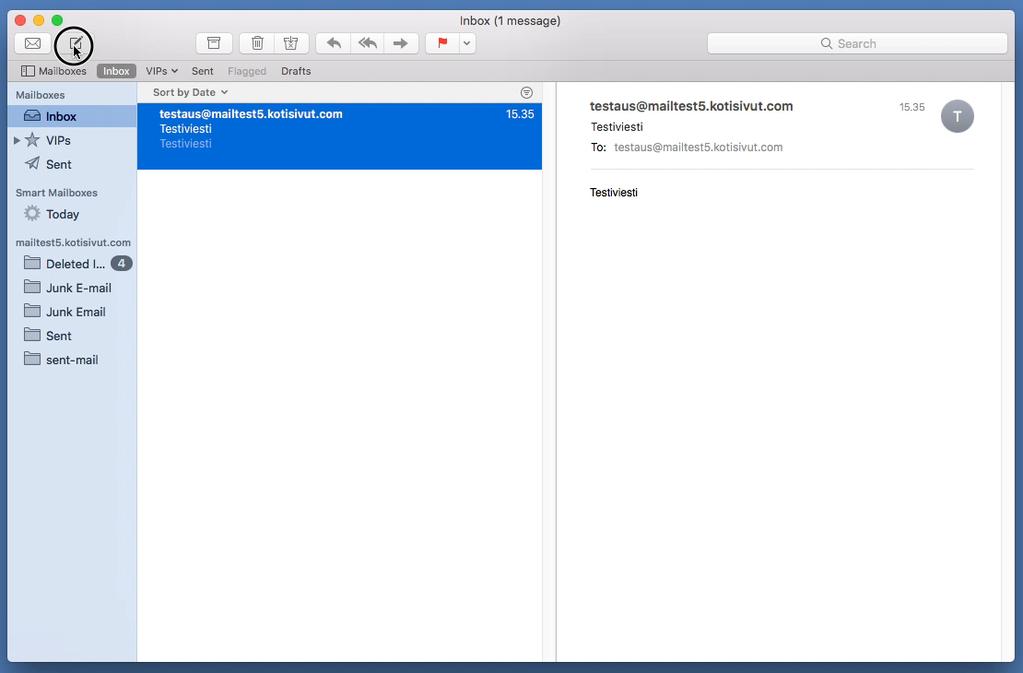Viewport: 1023px width, 673px height.
Task: Select the Testiviesti message in list
Action: (339, 136)
